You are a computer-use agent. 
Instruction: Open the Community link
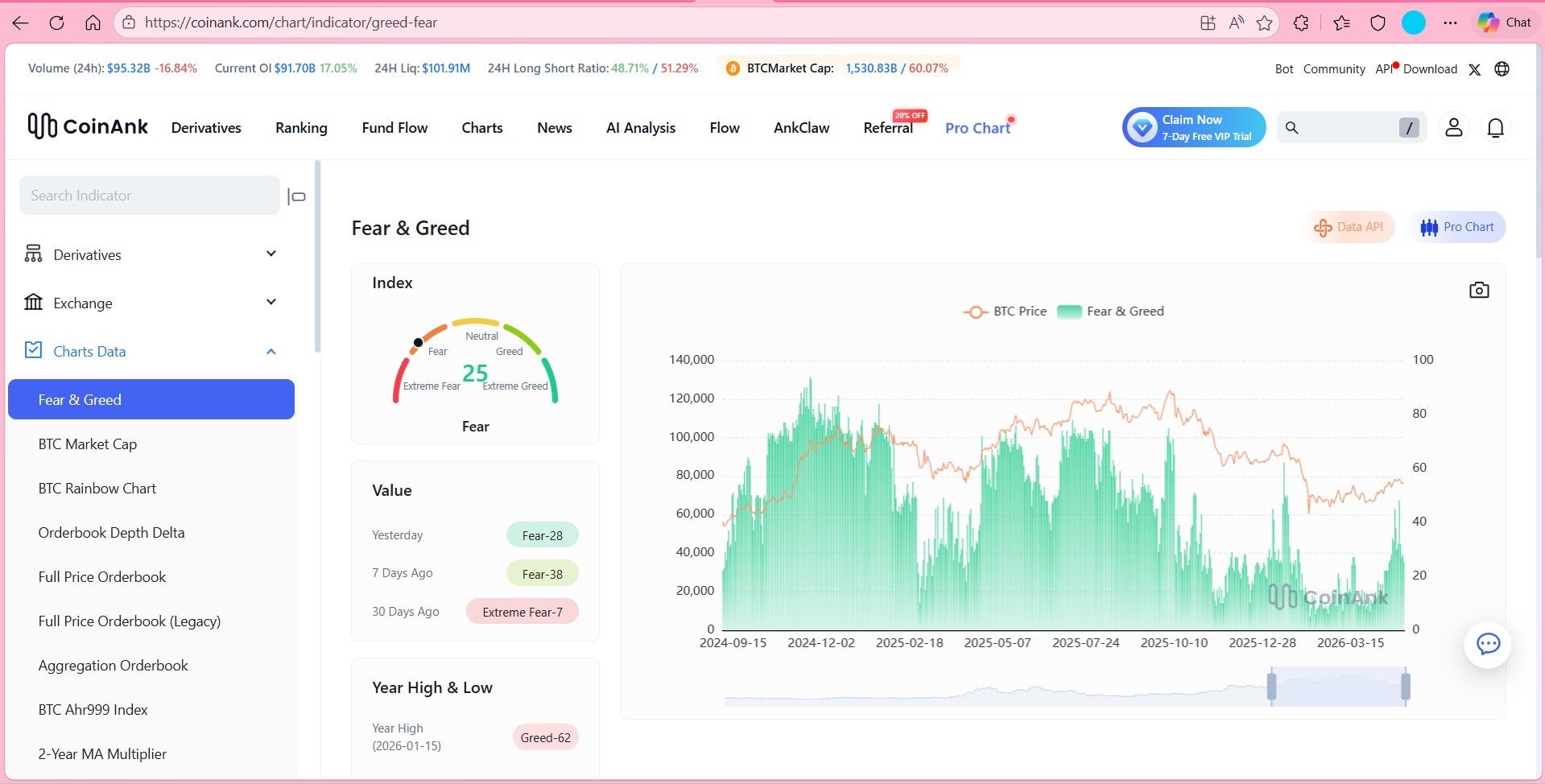click(1334, 69)
